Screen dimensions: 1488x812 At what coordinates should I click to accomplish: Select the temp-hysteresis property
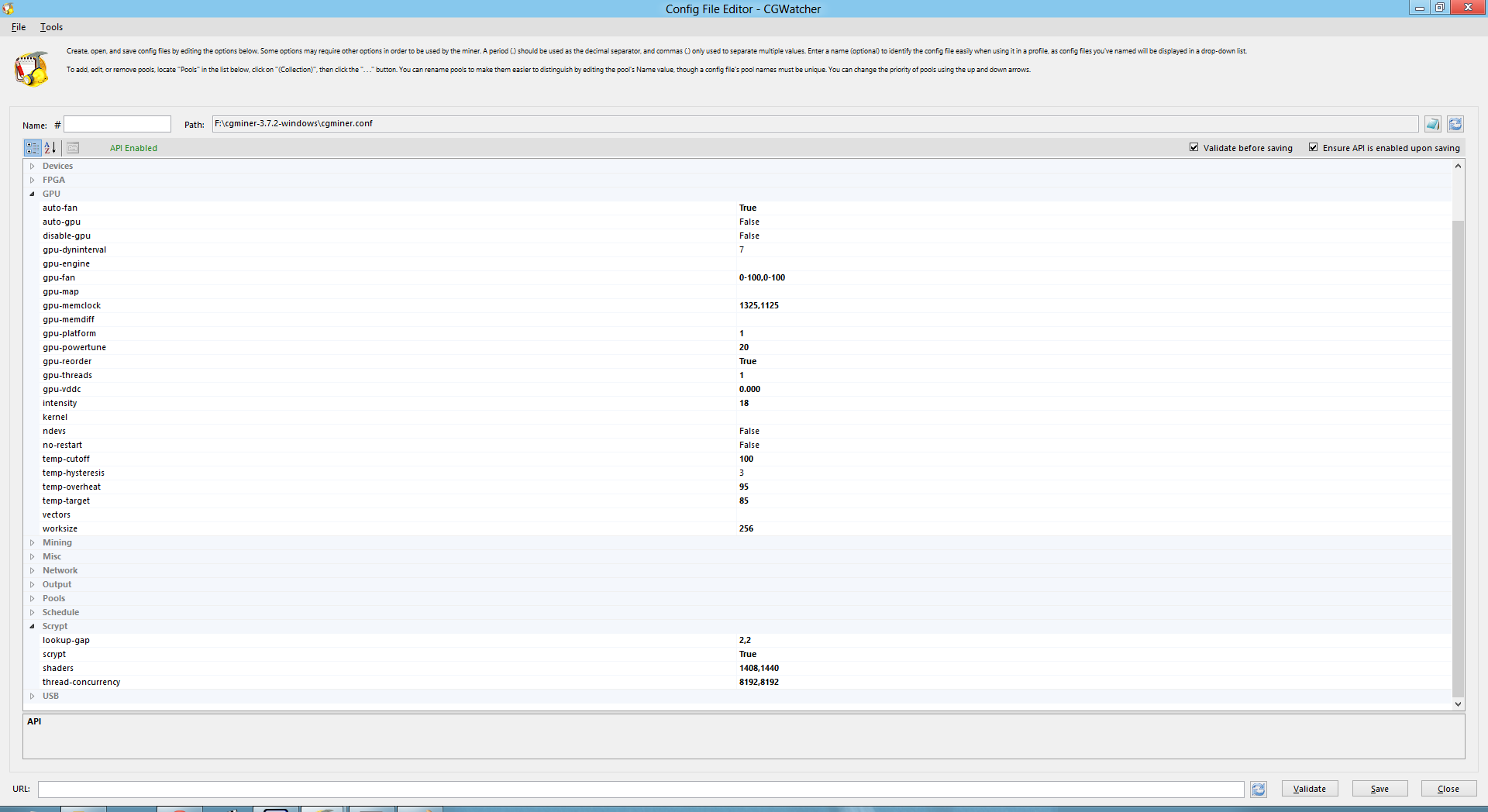[745, 473]
